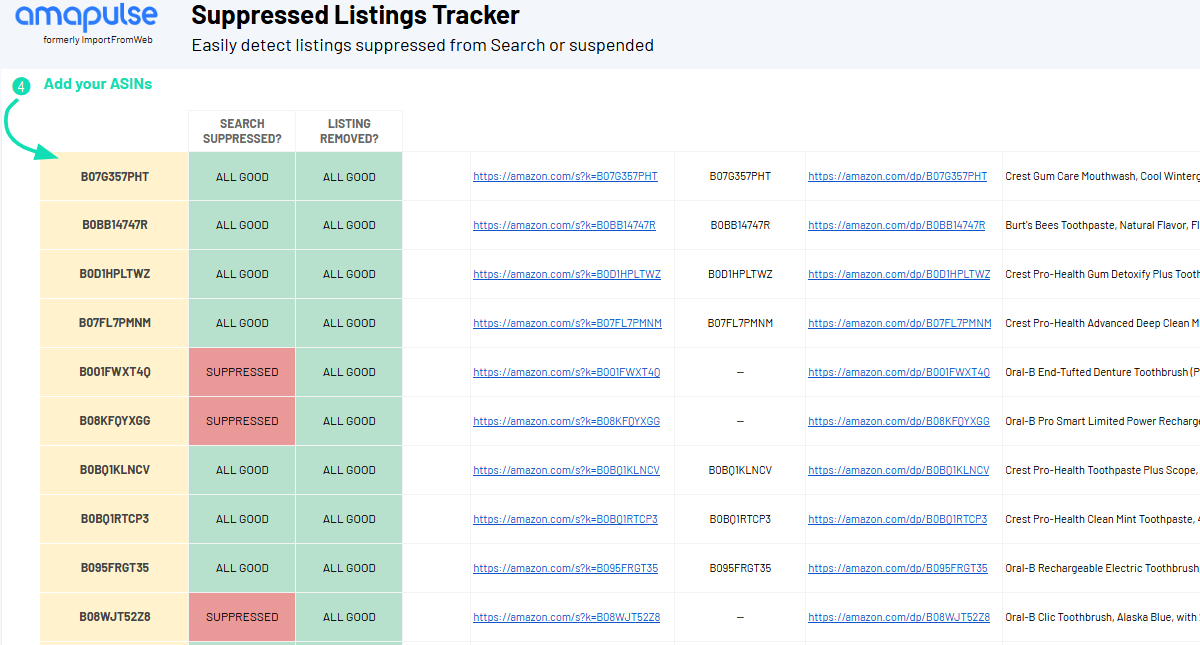Click the SEARCH SUPPRESSED? column header
The image size is (1200, 645).
242,131
